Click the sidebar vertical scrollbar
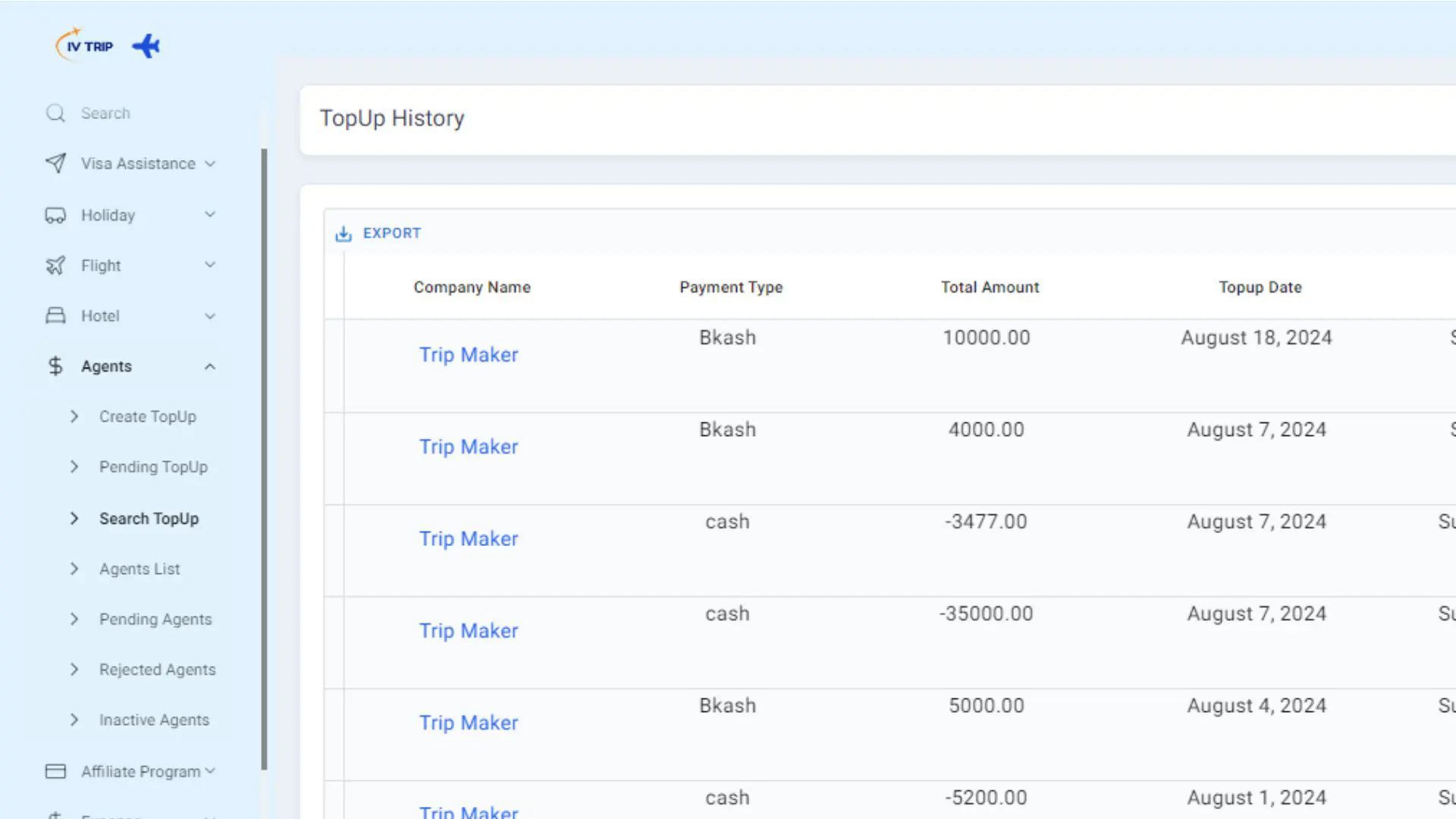The width and height of the screenshot is (1456, 819). pyautogui.click(x=264, y=459)
